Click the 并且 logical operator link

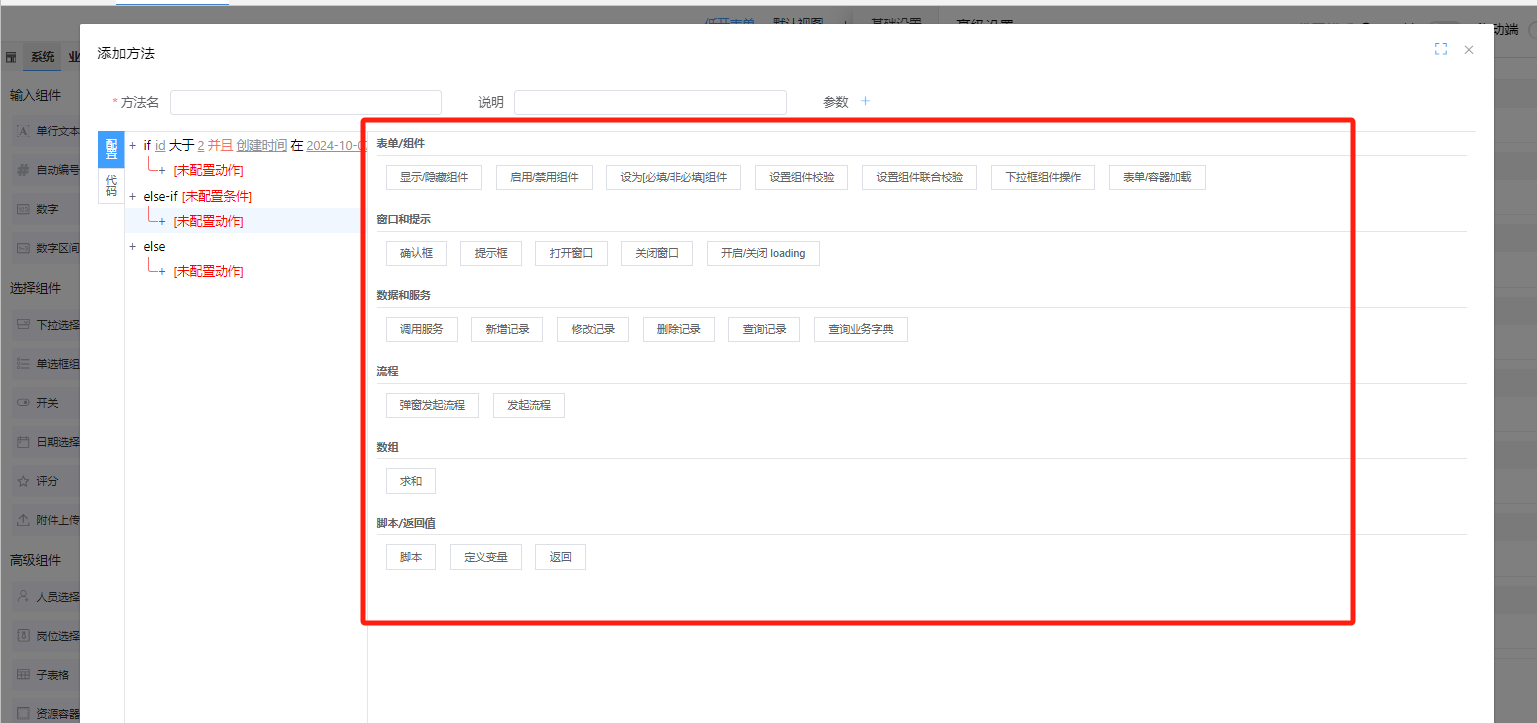220,146
